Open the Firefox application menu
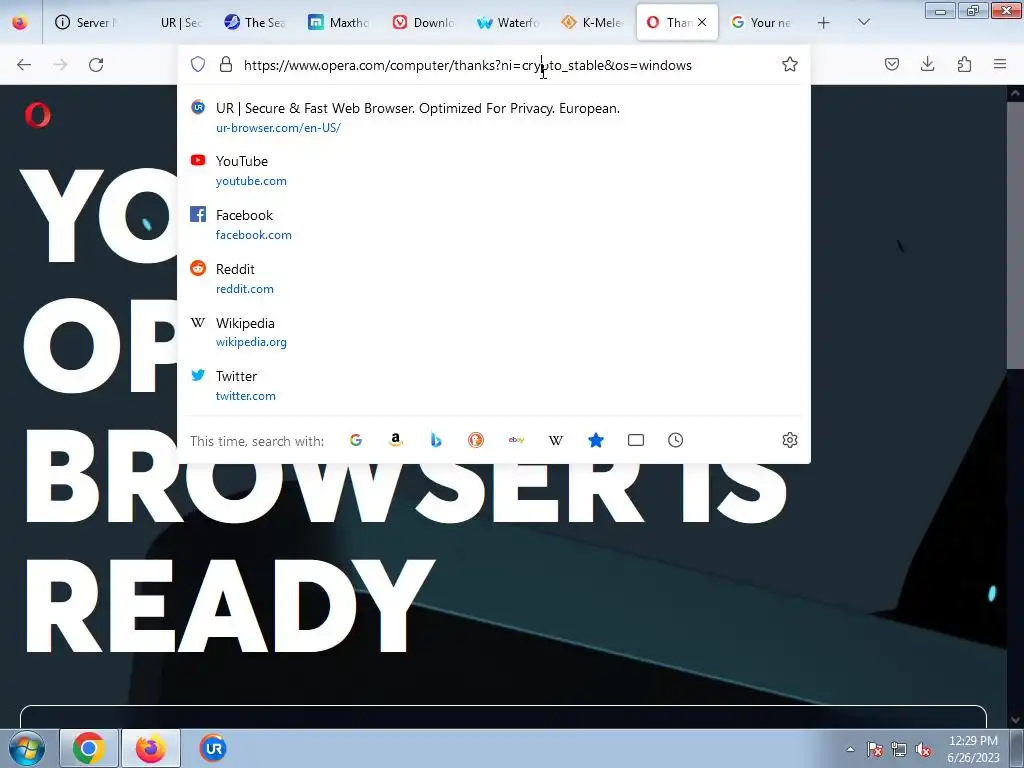Screen dimensions: 1024x768 tap(1000, 64)
